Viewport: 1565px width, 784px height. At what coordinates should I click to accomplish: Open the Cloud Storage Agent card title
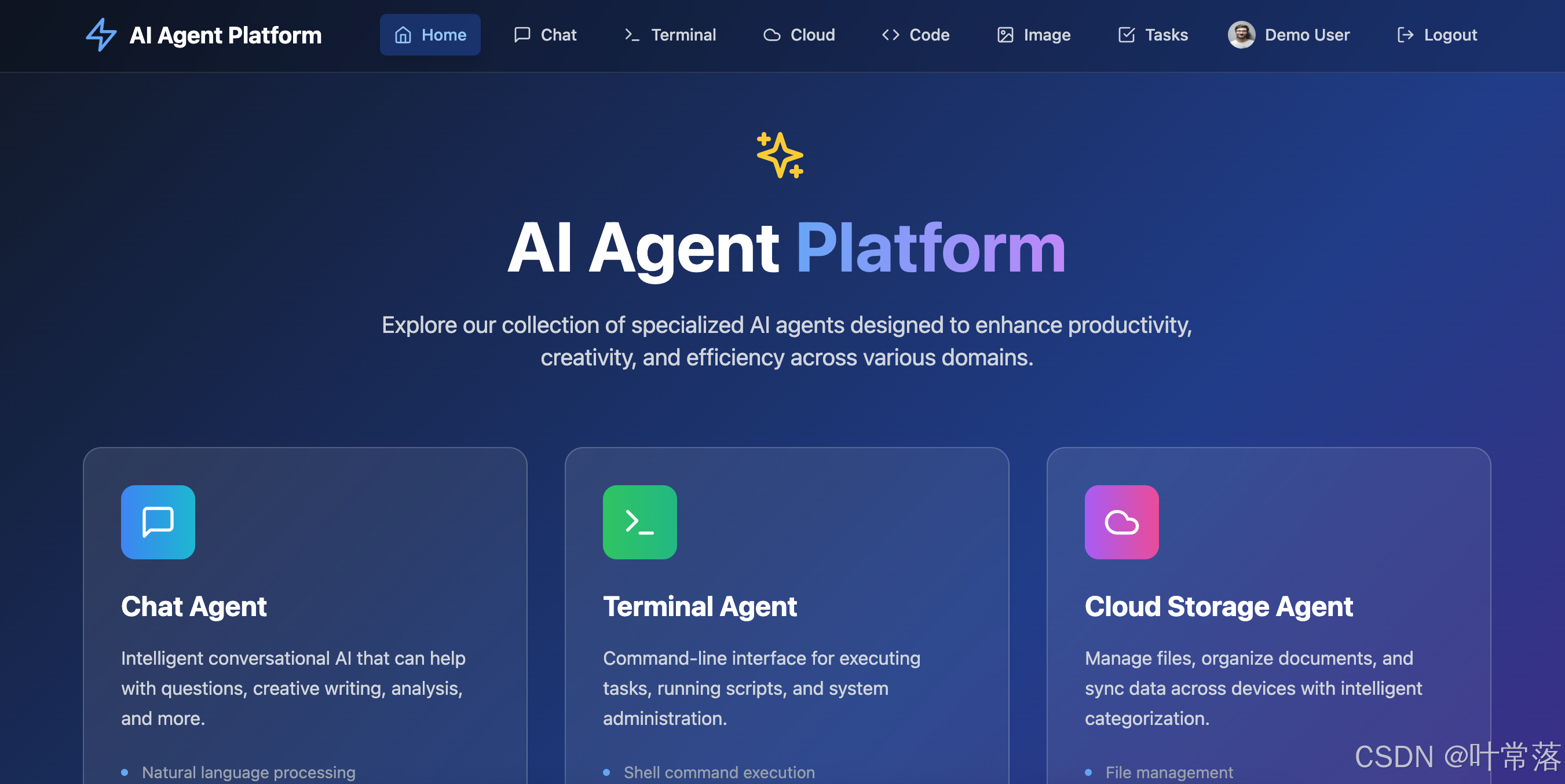coord(1218,606)
